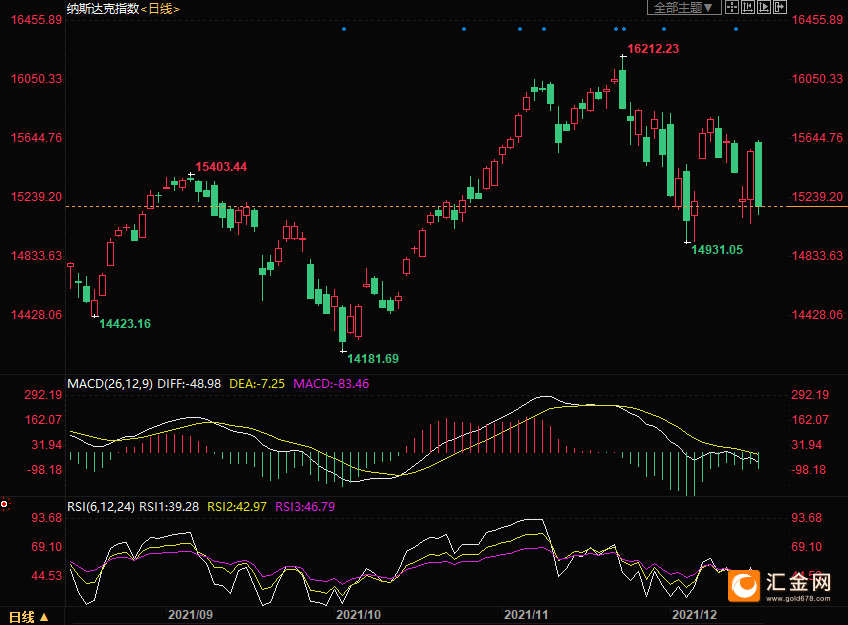
Task: Click the export chart arrow icon
Action: [x=780, y=7]
